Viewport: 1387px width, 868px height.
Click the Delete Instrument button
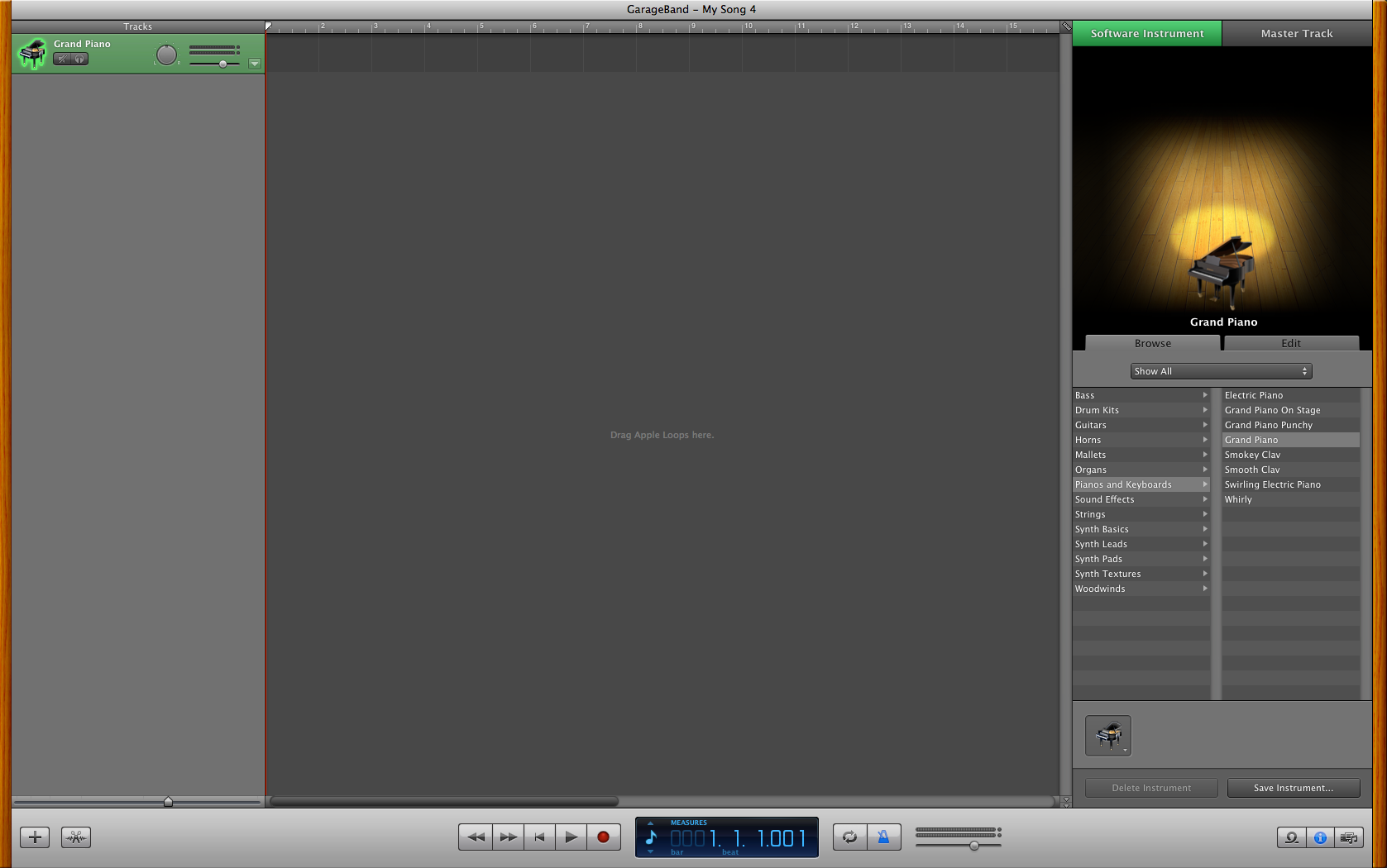tap(1151, 788)
